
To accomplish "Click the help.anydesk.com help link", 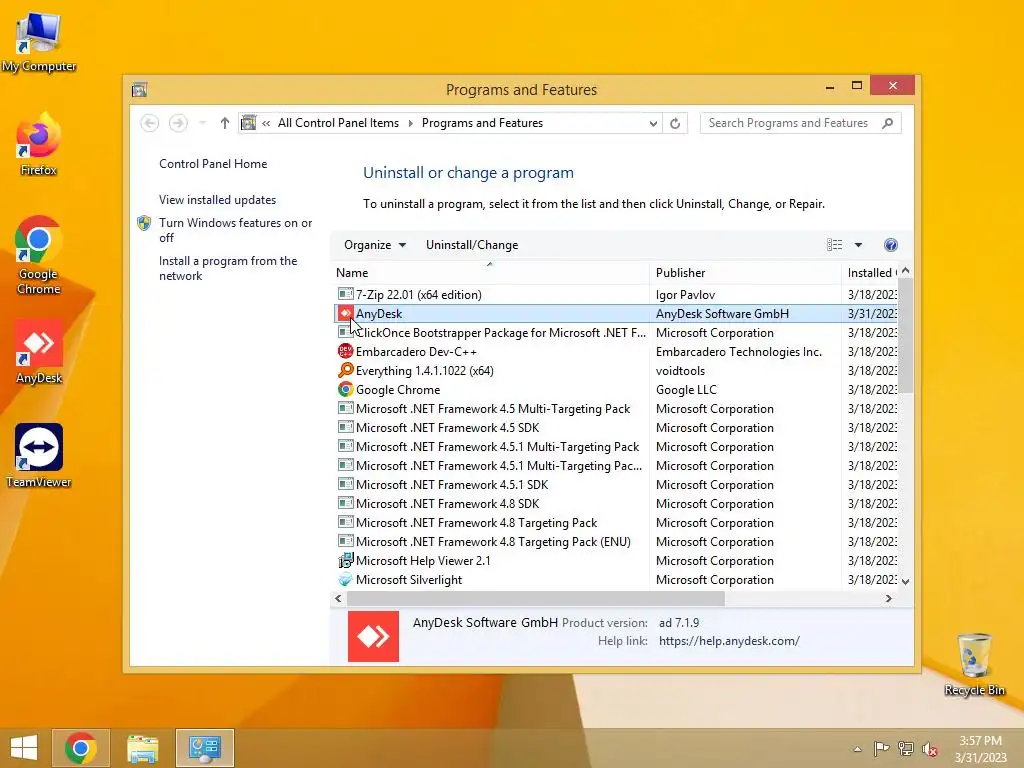I will tap(729, 641).
